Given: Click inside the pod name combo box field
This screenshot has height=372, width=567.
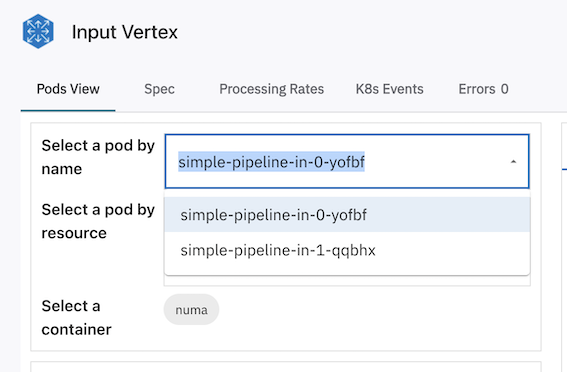Looking at the screenshot, I should coord(347,161).
